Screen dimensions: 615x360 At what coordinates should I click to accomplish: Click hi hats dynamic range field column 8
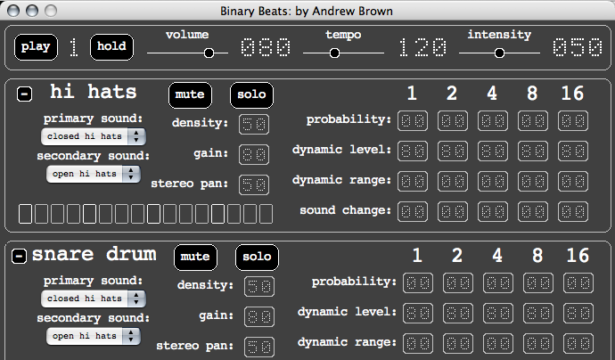click(533, 181)
